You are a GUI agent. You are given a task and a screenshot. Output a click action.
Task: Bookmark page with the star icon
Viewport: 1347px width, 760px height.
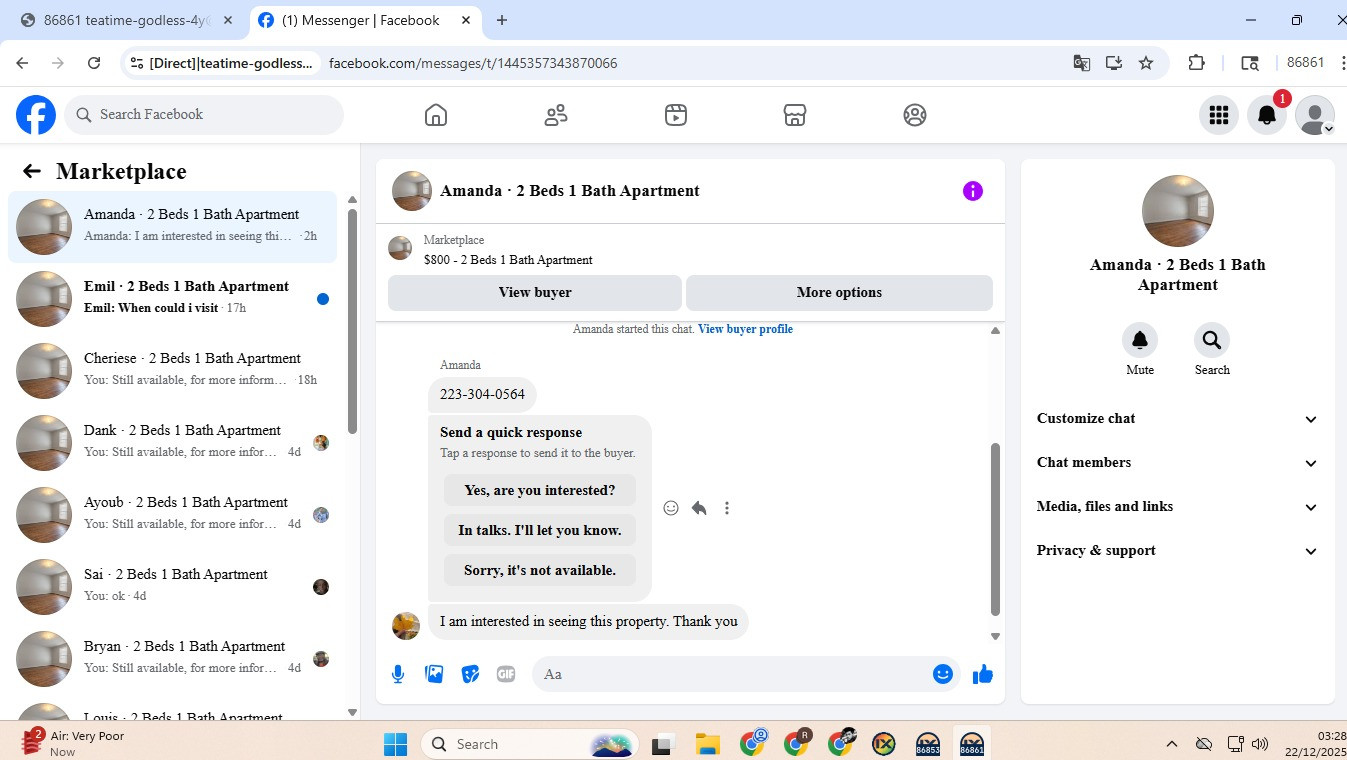click(1146, 63)
